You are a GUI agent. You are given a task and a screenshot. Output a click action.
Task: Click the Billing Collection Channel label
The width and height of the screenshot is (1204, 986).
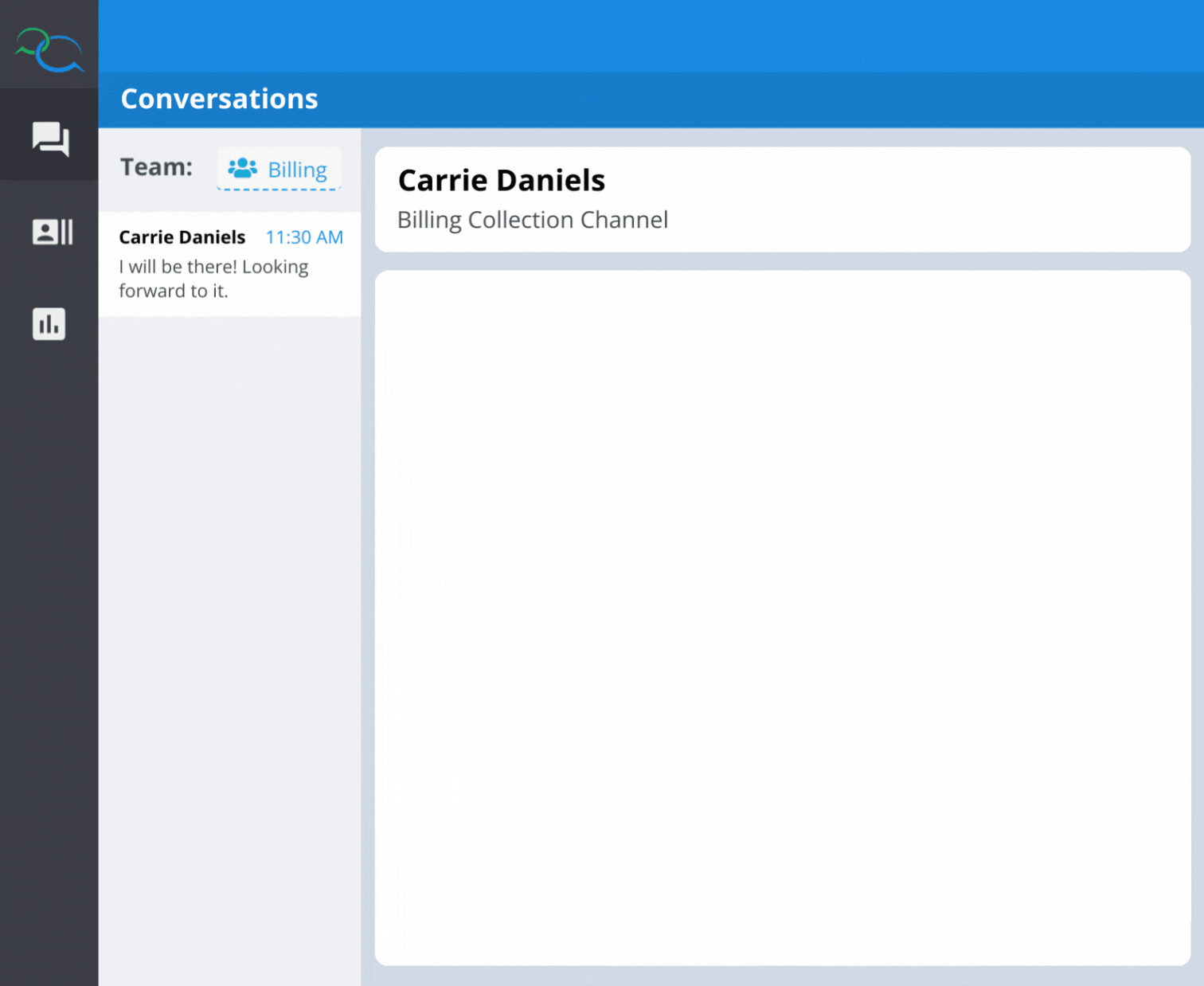[532, 219]
